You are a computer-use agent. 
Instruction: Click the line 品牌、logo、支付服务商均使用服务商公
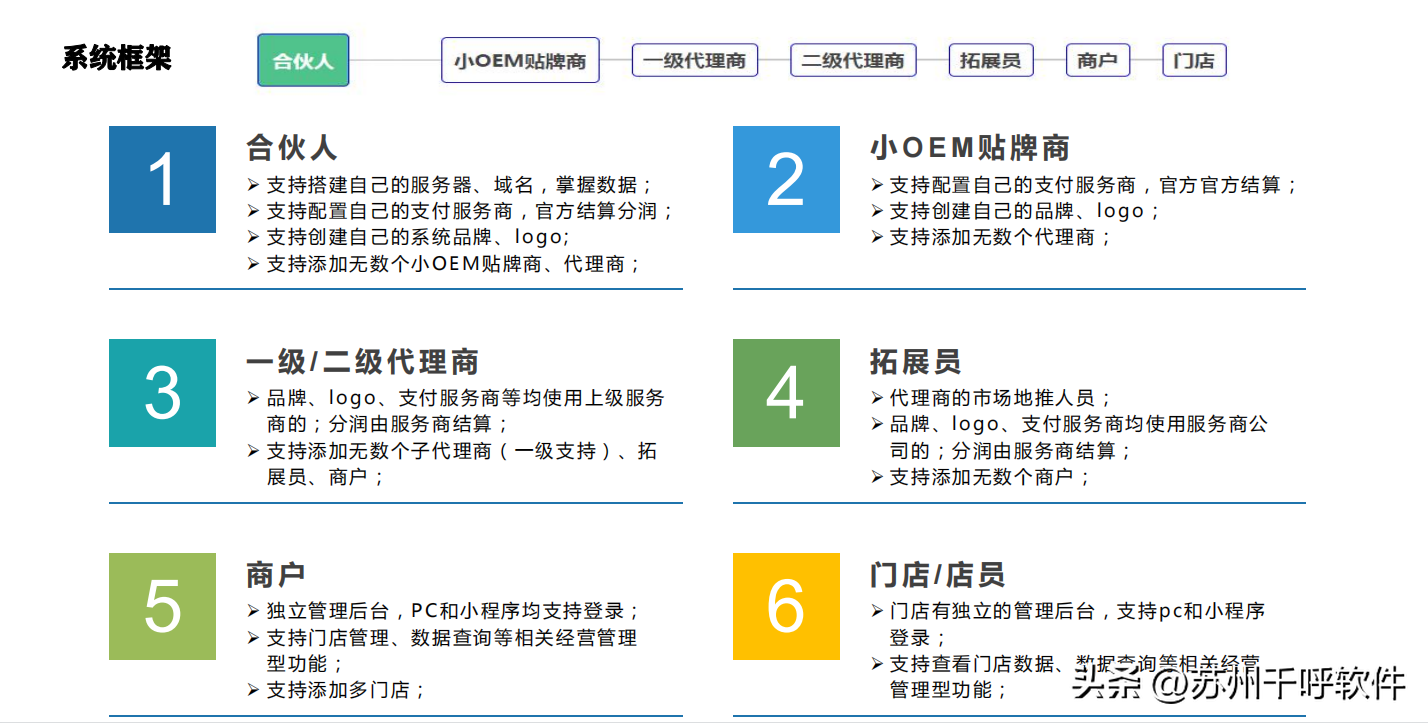click(x=1070, y=424)
